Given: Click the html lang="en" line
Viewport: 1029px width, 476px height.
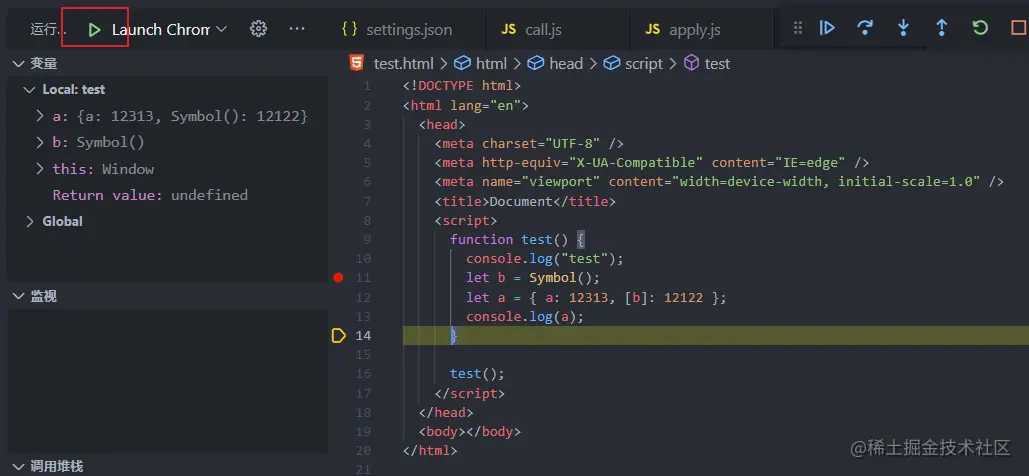Looking at the screenshot, I should 466,105.
